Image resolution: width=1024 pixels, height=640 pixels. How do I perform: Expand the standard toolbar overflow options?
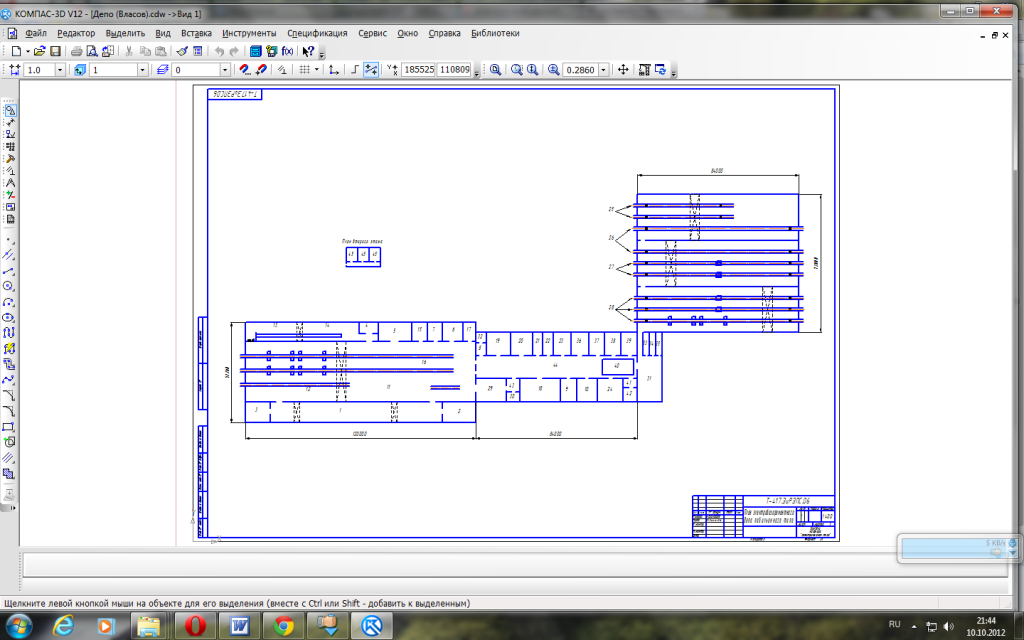(x=322, y=55)
